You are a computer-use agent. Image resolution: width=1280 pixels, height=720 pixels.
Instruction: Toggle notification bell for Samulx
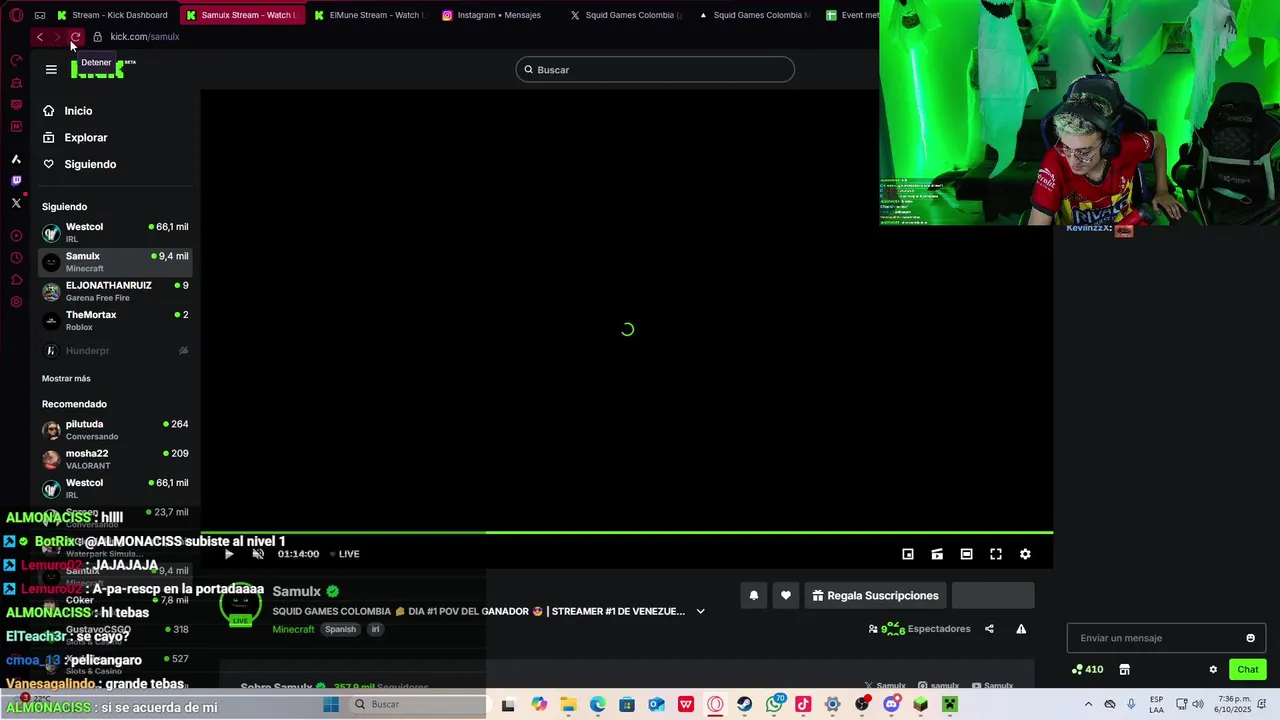point(754,596)
